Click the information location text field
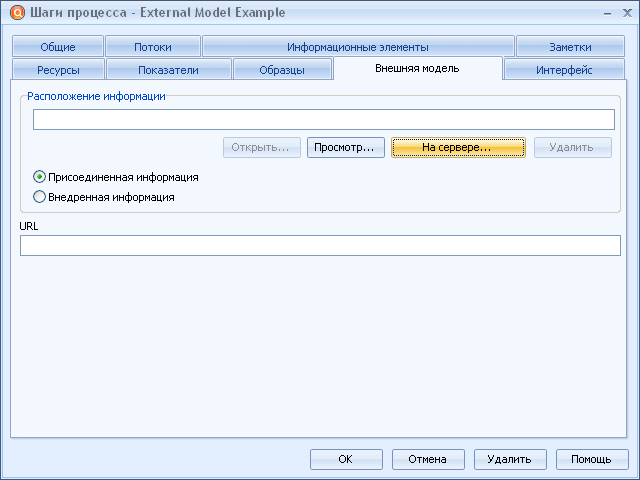Viewport: 640px width, 480px height. click(x=324, y=119)
